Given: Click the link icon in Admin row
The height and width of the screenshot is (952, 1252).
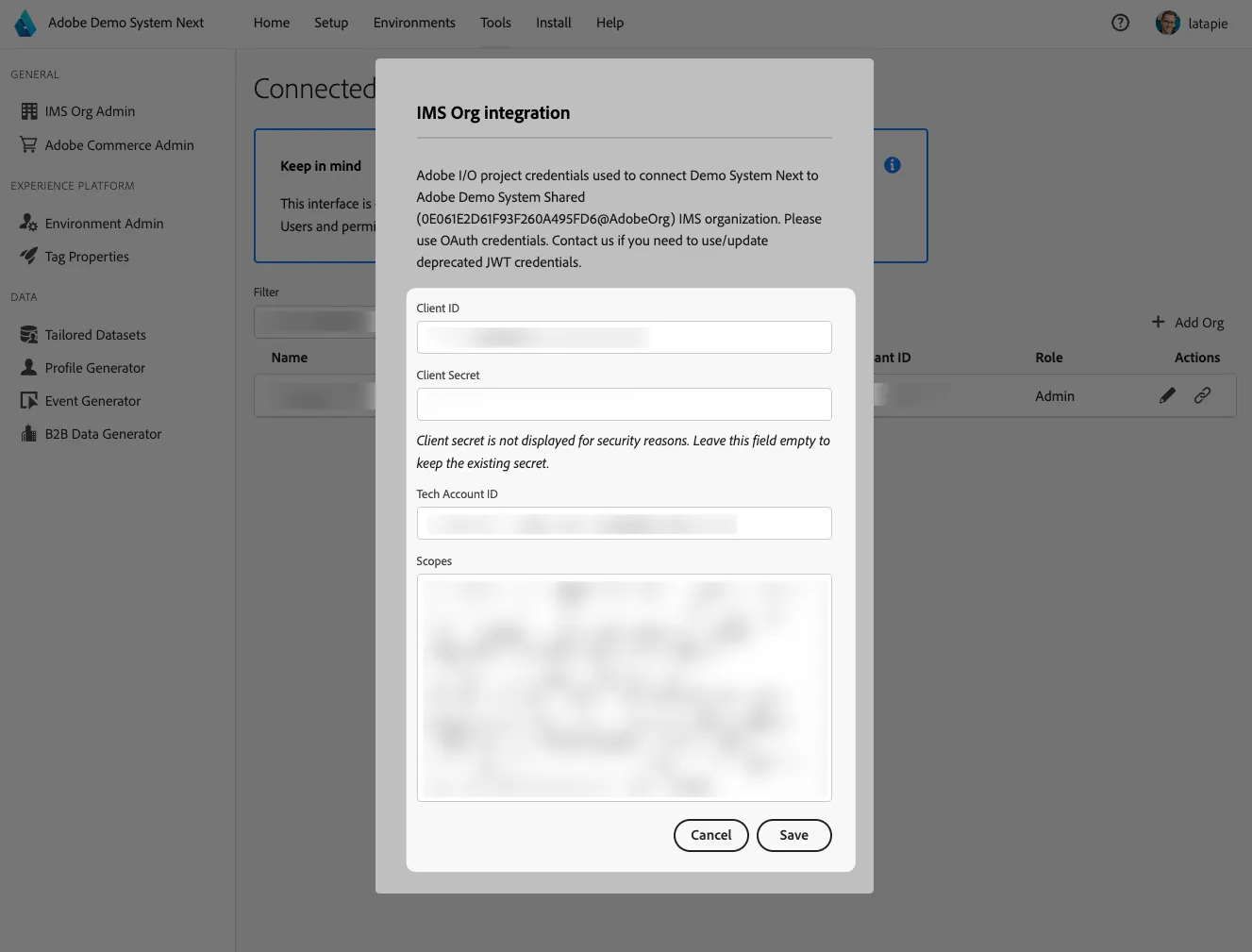Looking at the screenshot, I should coord(1202,395).
